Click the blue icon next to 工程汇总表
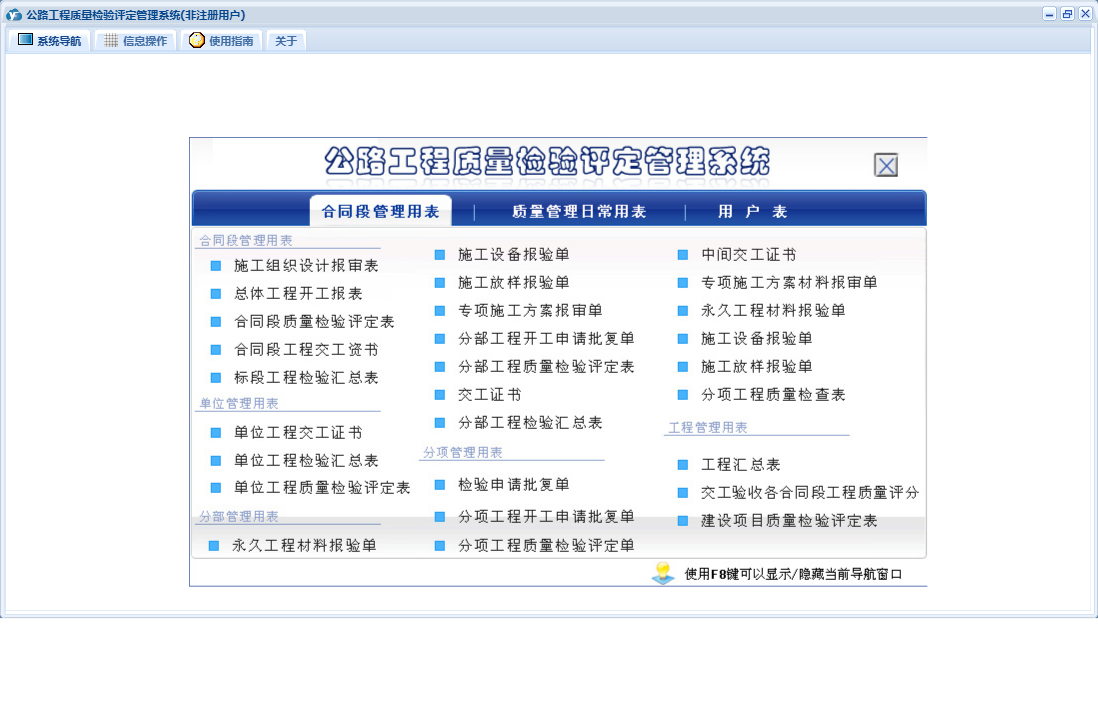Image resolution: width=1098 pixels, height=716 pixels. 683,465
